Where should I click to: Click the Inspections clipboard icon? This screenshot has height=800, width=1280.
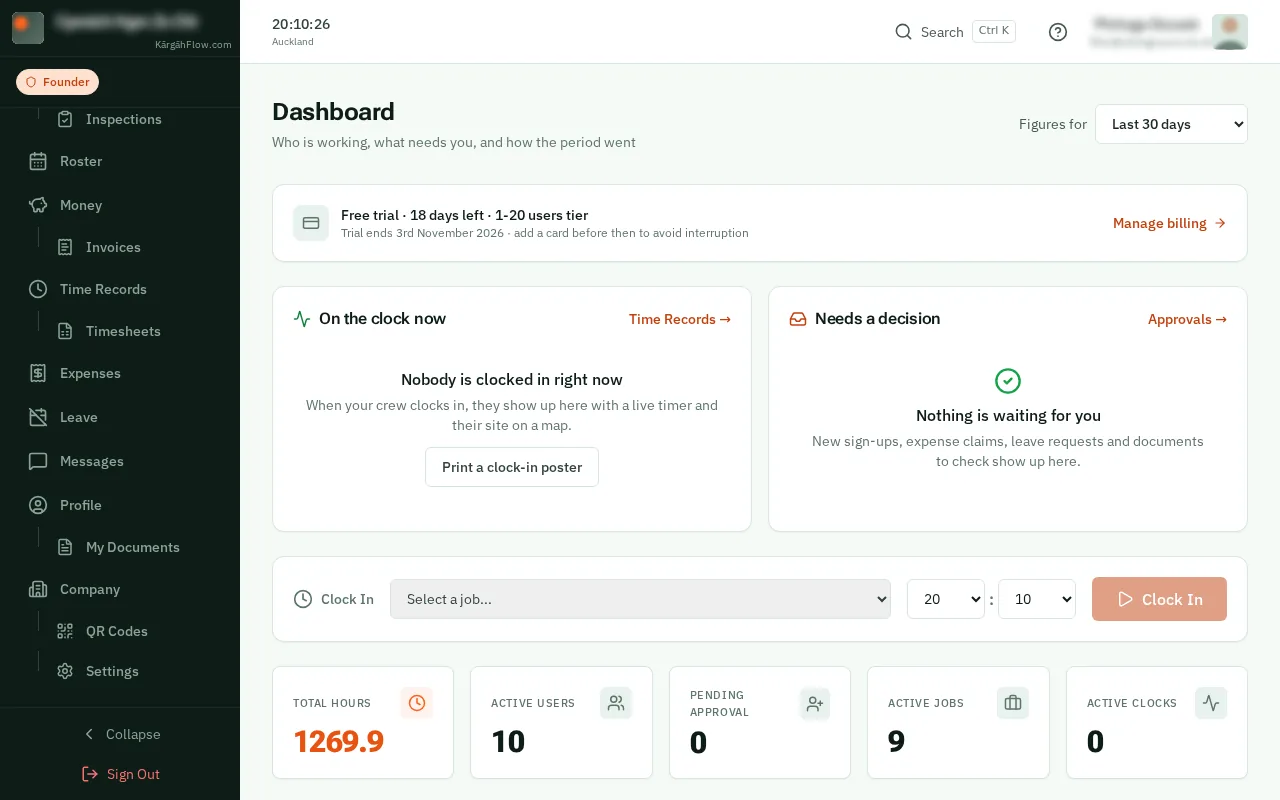[x=65, y=119]
